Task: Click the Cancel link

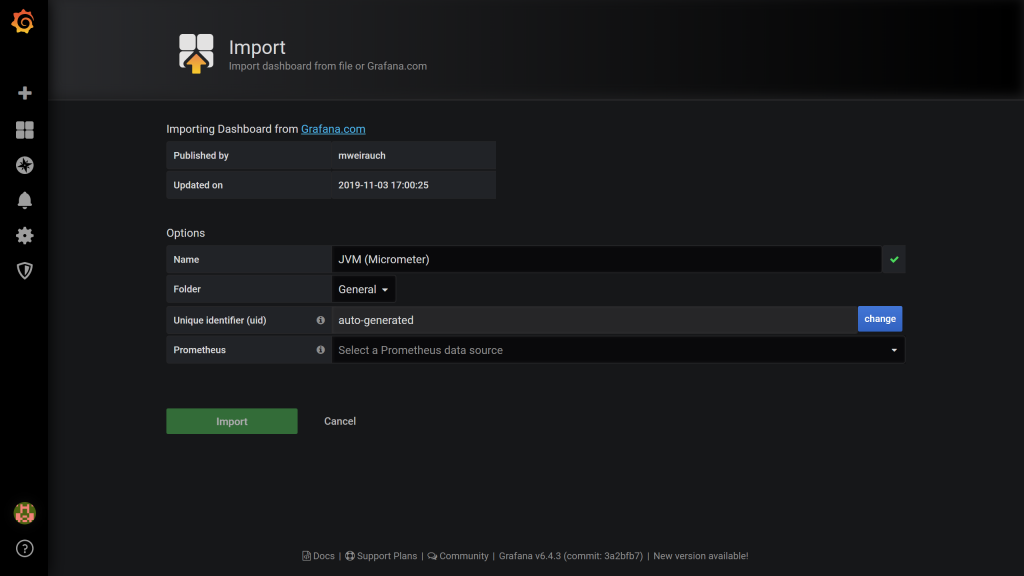Action: pos(340,421)
